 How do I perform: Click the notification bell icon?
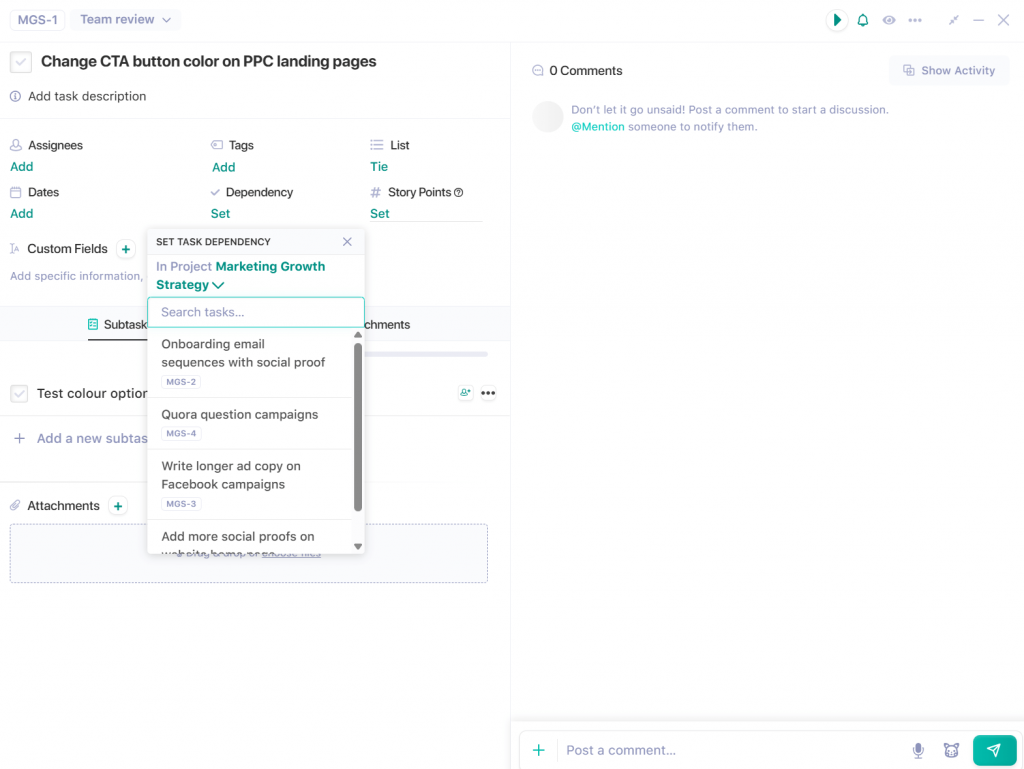click(863, 20)
